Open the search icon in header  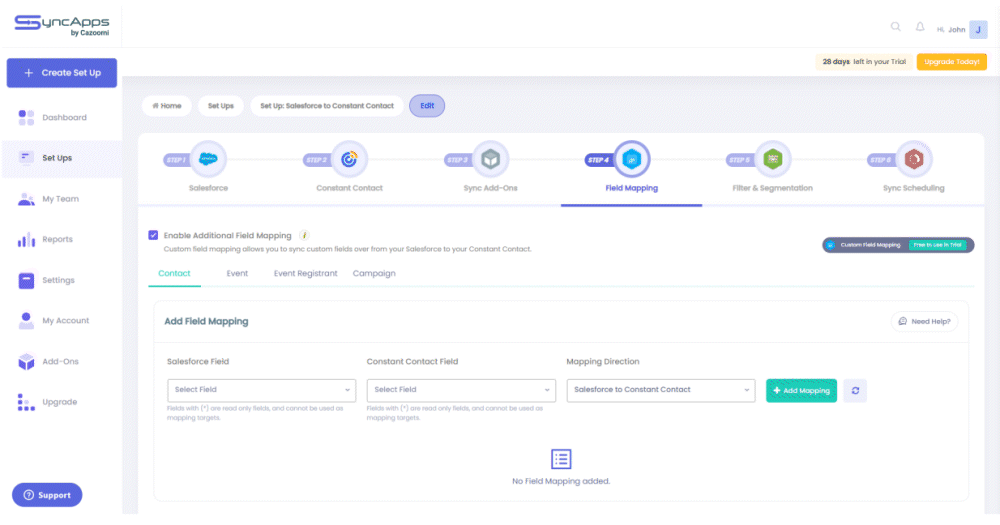pyautogui.click(x=895, y=27)
